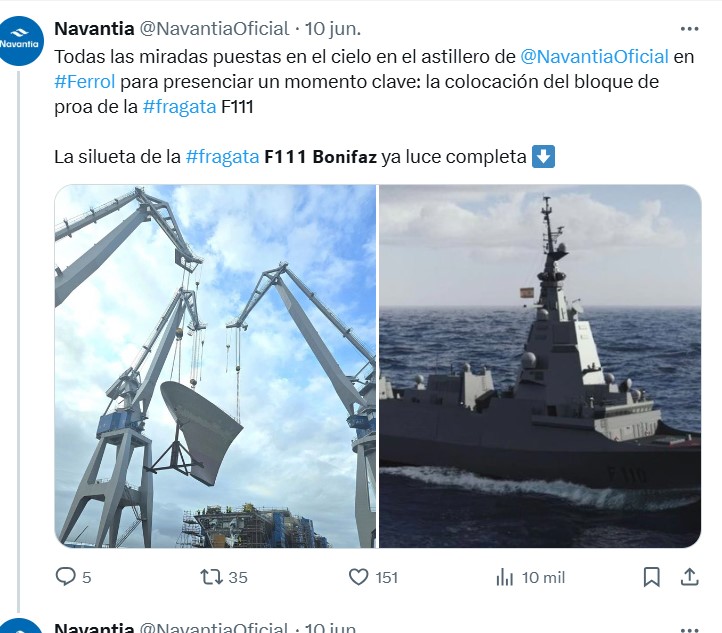
Task: Click the #fragata hashtag before F111 Bonifaz
Action: pos(222,157)
